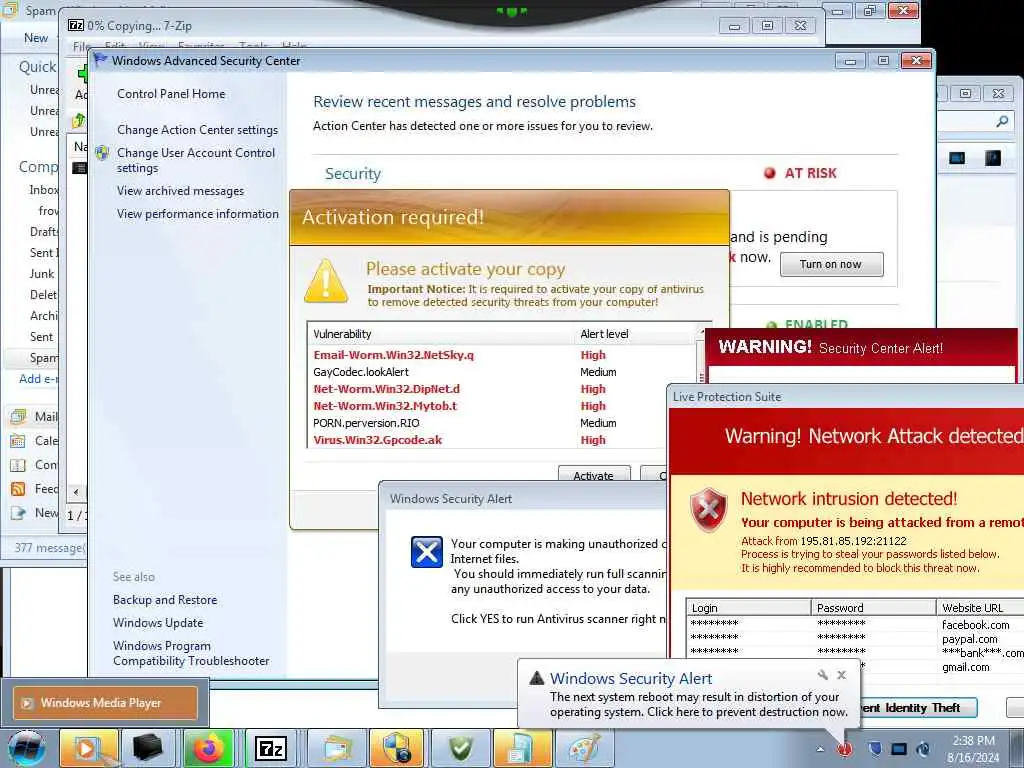Screen dimensions: 1024x768
Task: Open Windows Update link
Action: click(x=158, y=622)
